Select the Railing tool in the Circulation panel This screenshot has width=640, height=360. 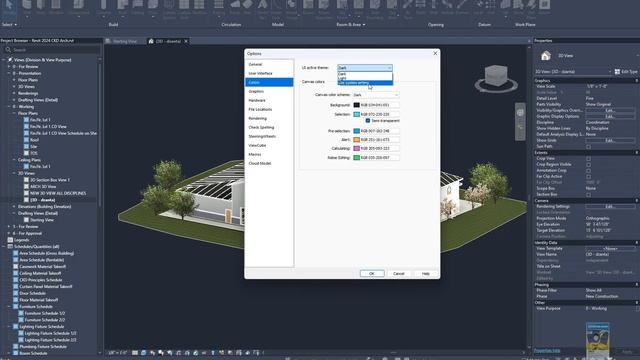click(x=219, y=7)
